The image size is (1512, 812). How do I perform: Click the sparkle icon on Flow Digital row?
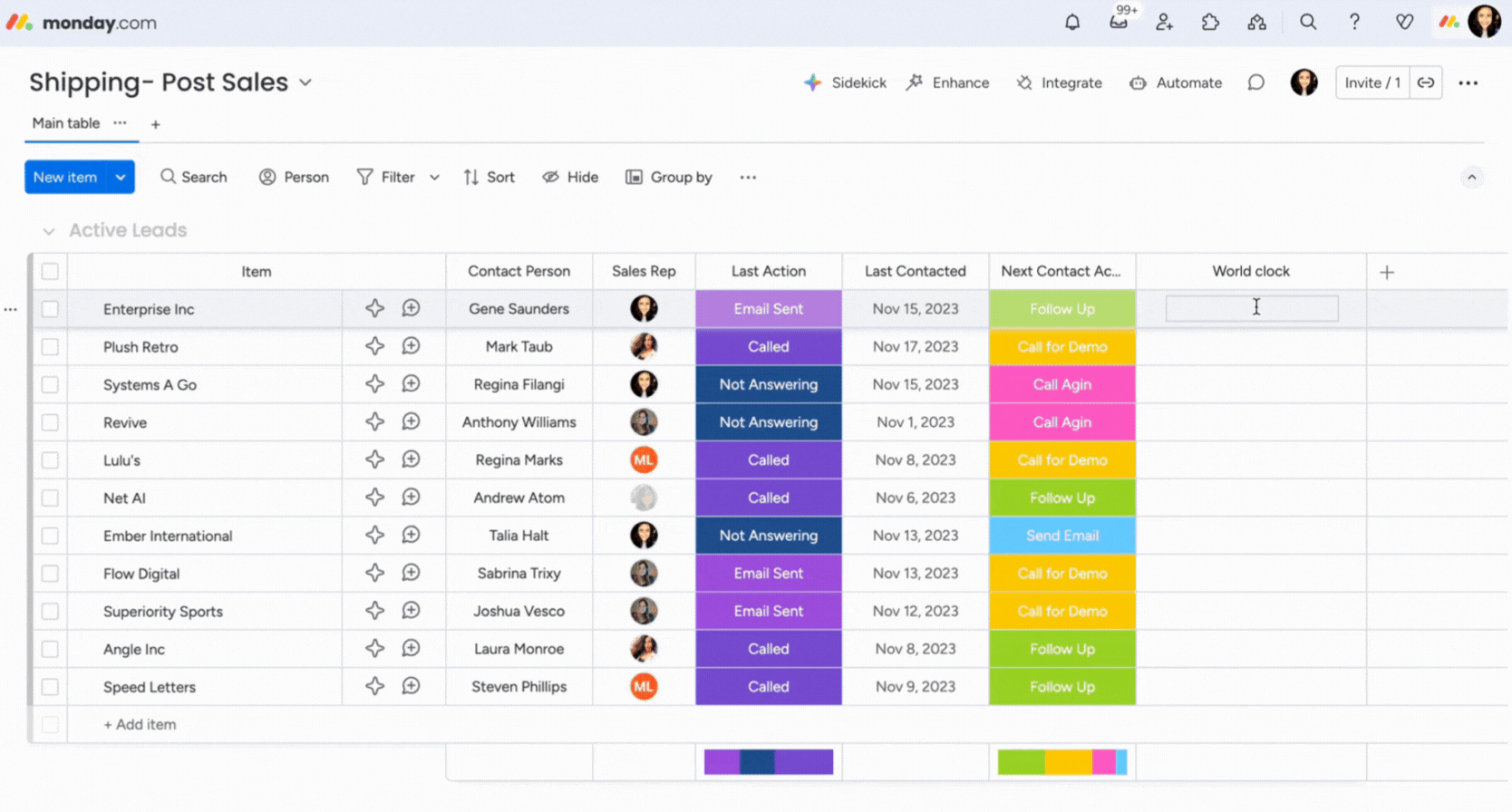coord(374,573)
